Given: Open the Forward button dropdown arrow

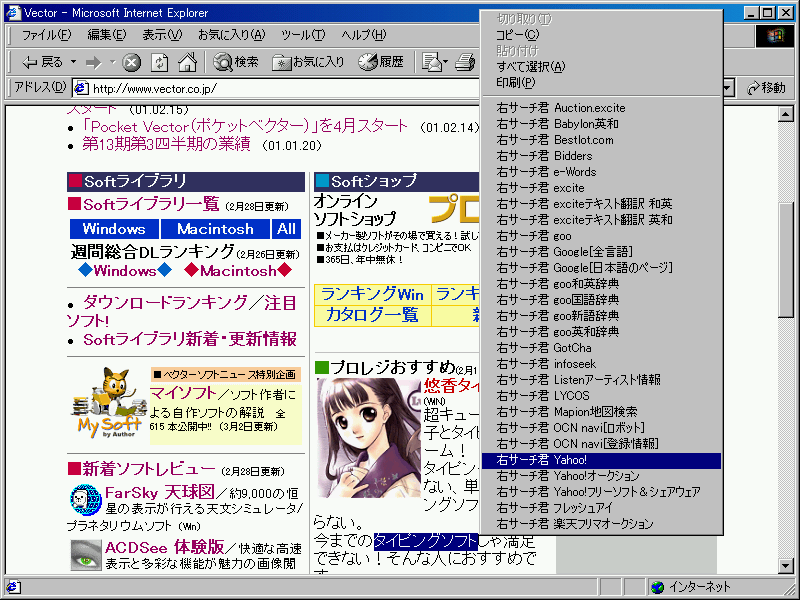Looking at the screenshot, I should click(x=112, y=62).
